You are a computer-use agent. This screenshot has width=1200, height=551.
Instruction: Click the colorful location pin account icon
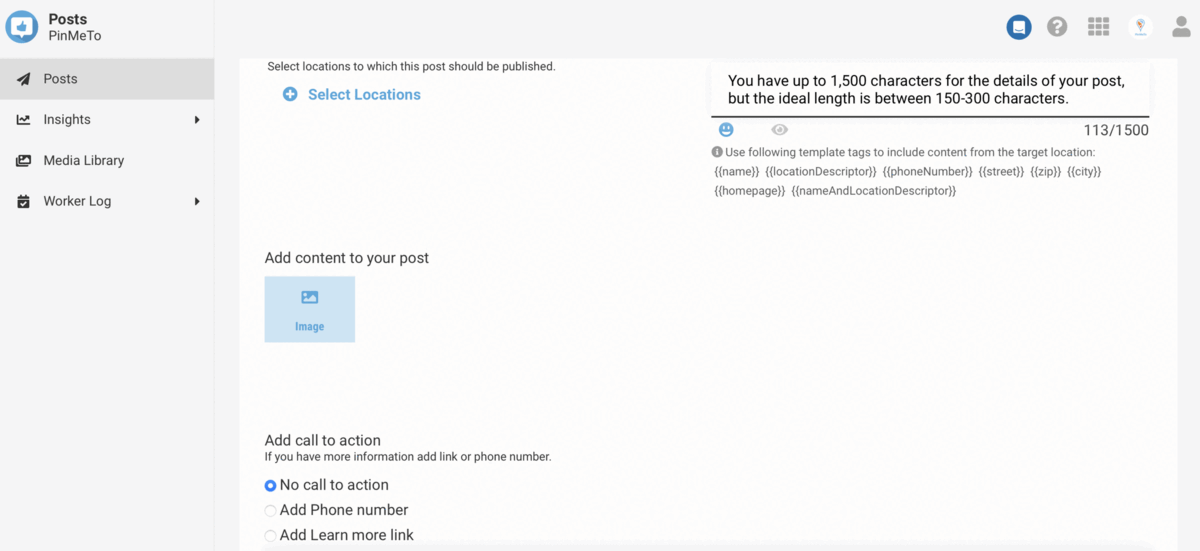(x=1140, y=27)
